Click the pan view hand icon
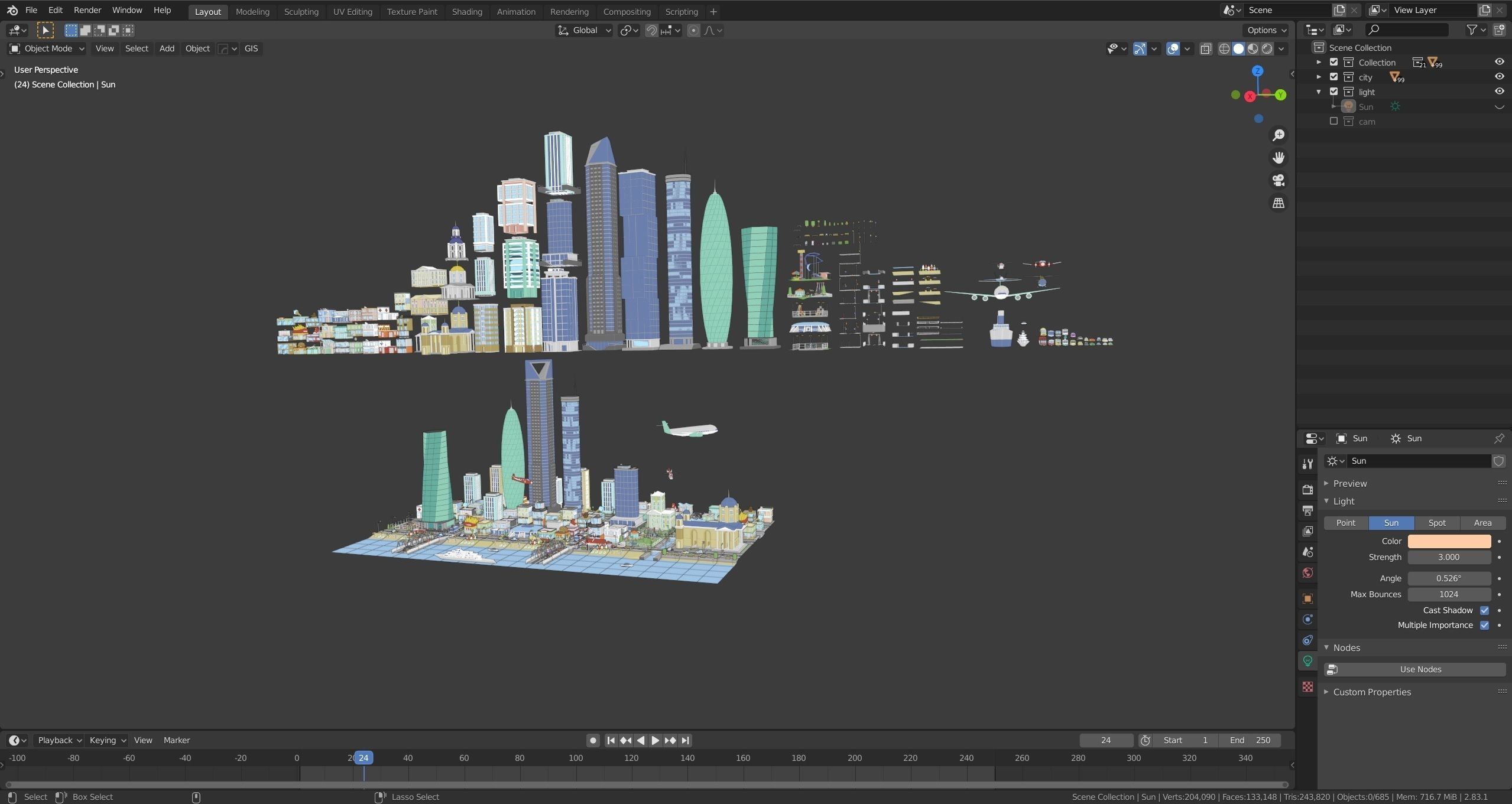This screenshot has width=1512, height=804. pos(1278,158)
